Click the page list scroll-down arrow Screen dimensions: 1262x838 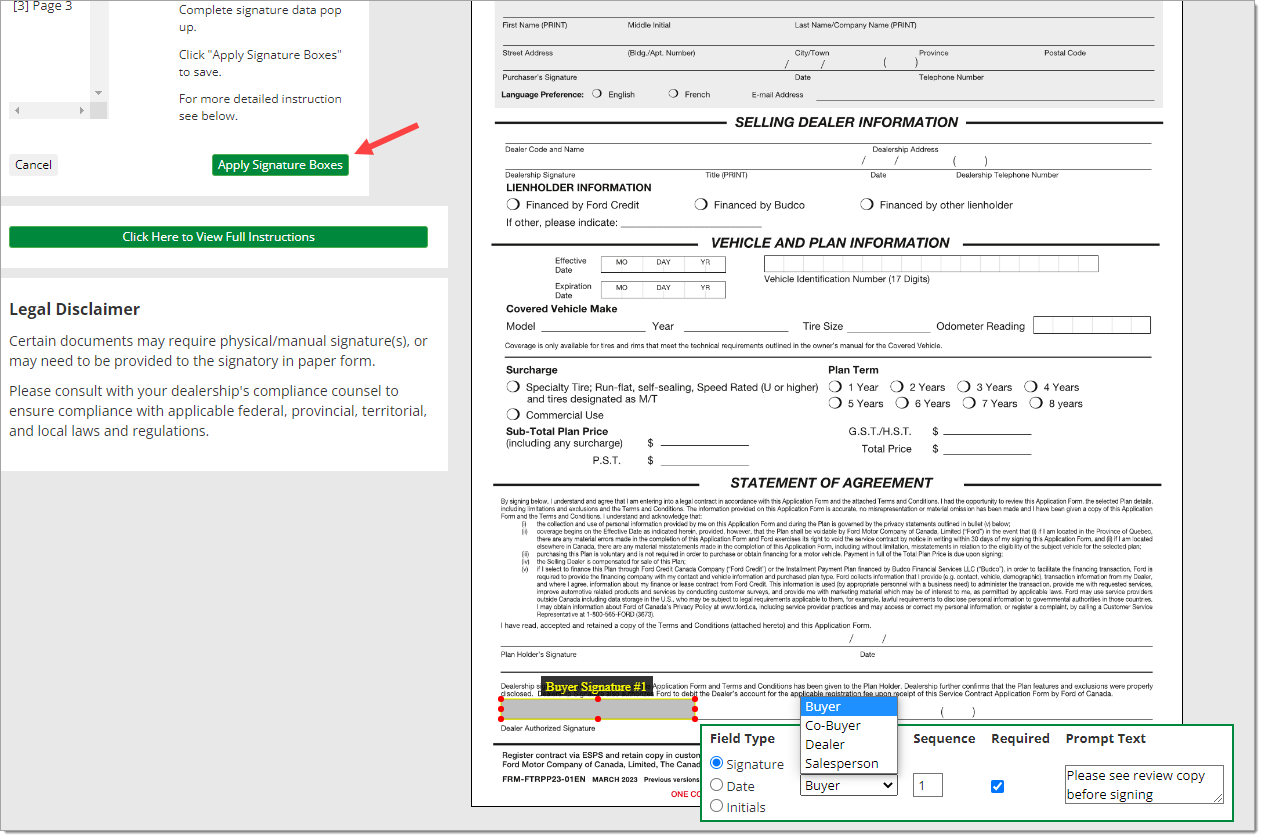(x=98, y=93)
